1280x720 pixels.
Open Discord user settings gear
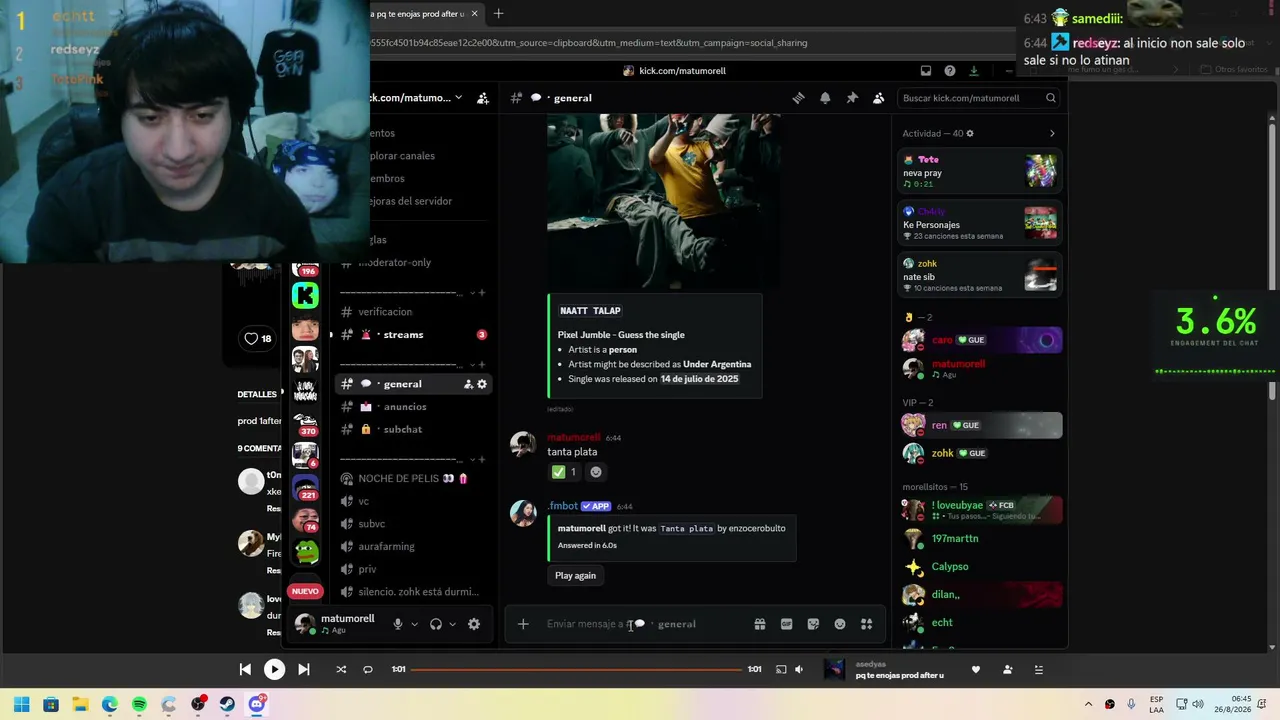474,624
